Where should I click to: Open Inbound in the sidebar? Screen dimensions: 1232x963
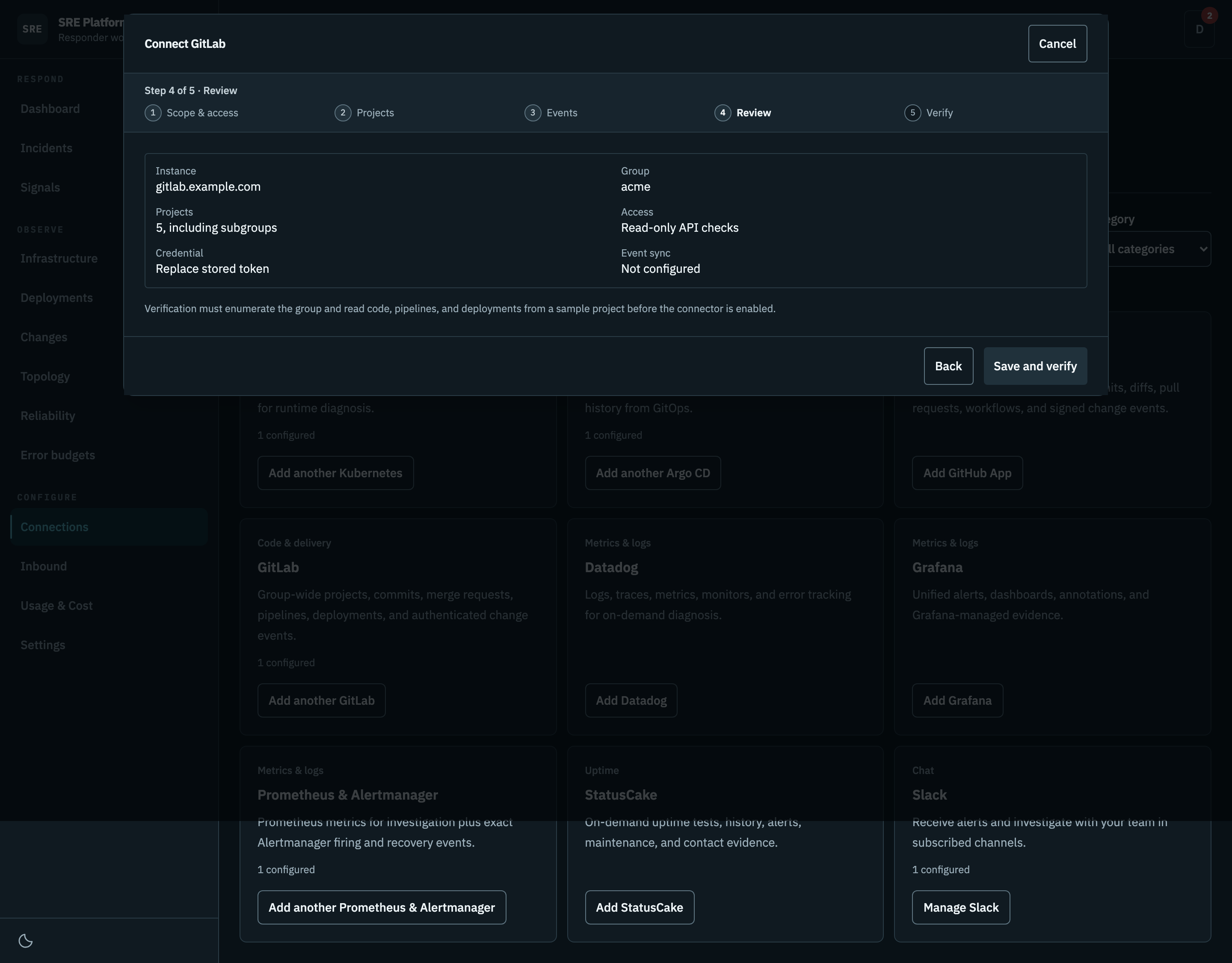point(108,567)
